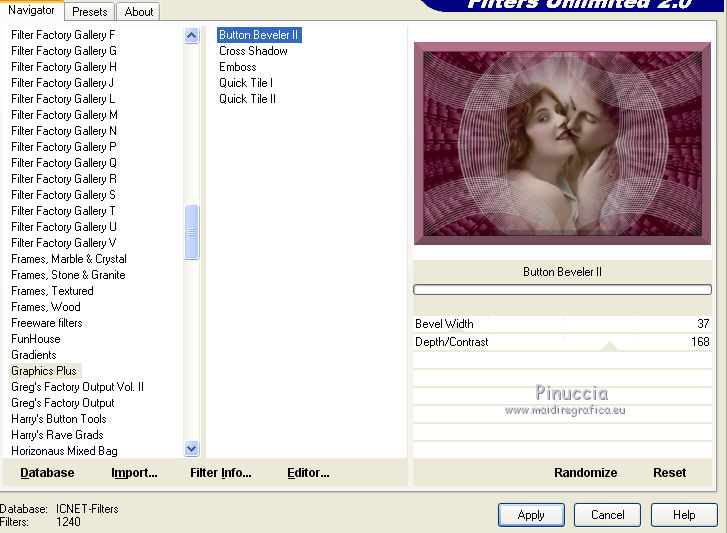Pick the Freeware filters category
The width and height of the screenshot is (727, 533).
[47, 323]
